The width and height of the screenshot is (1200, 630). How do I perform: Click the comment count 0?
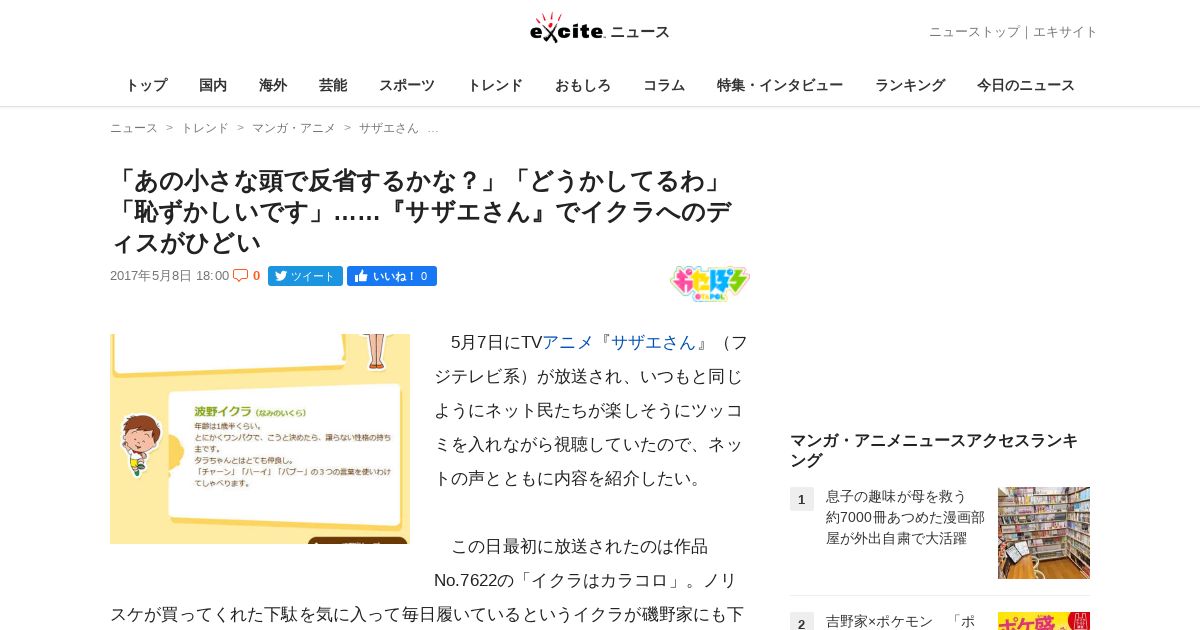pyautogui.click(x=256, y=276)
